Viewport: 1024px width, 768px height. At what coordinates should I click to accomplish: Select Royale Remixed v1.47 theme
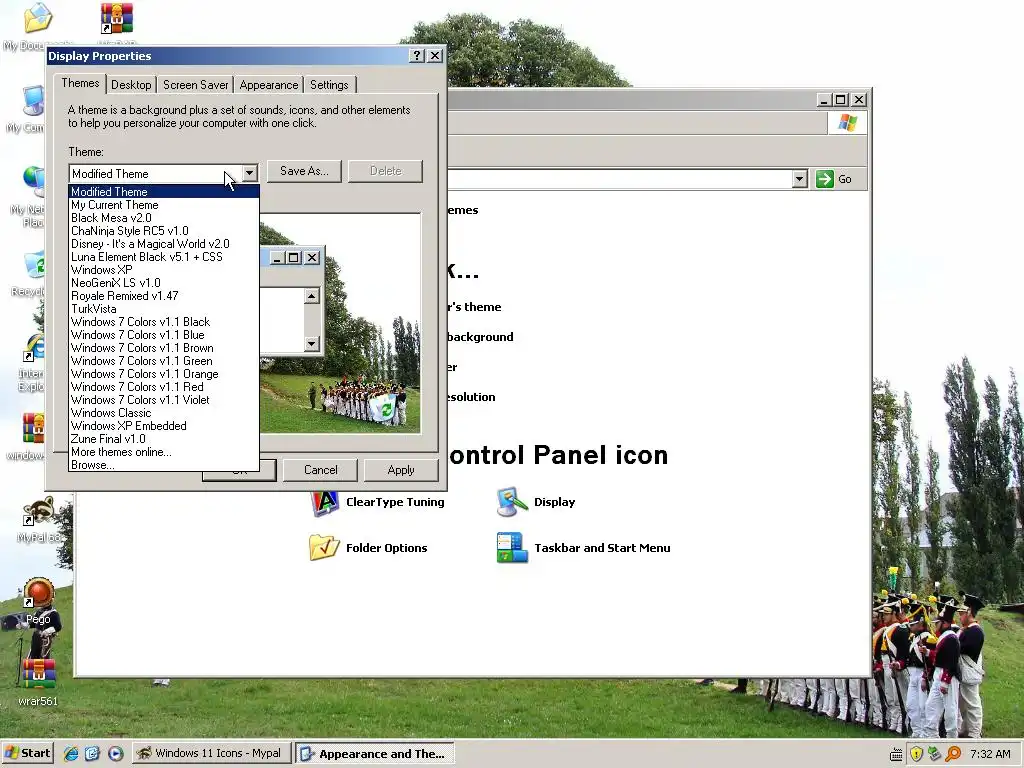click(x=164, y=296)
